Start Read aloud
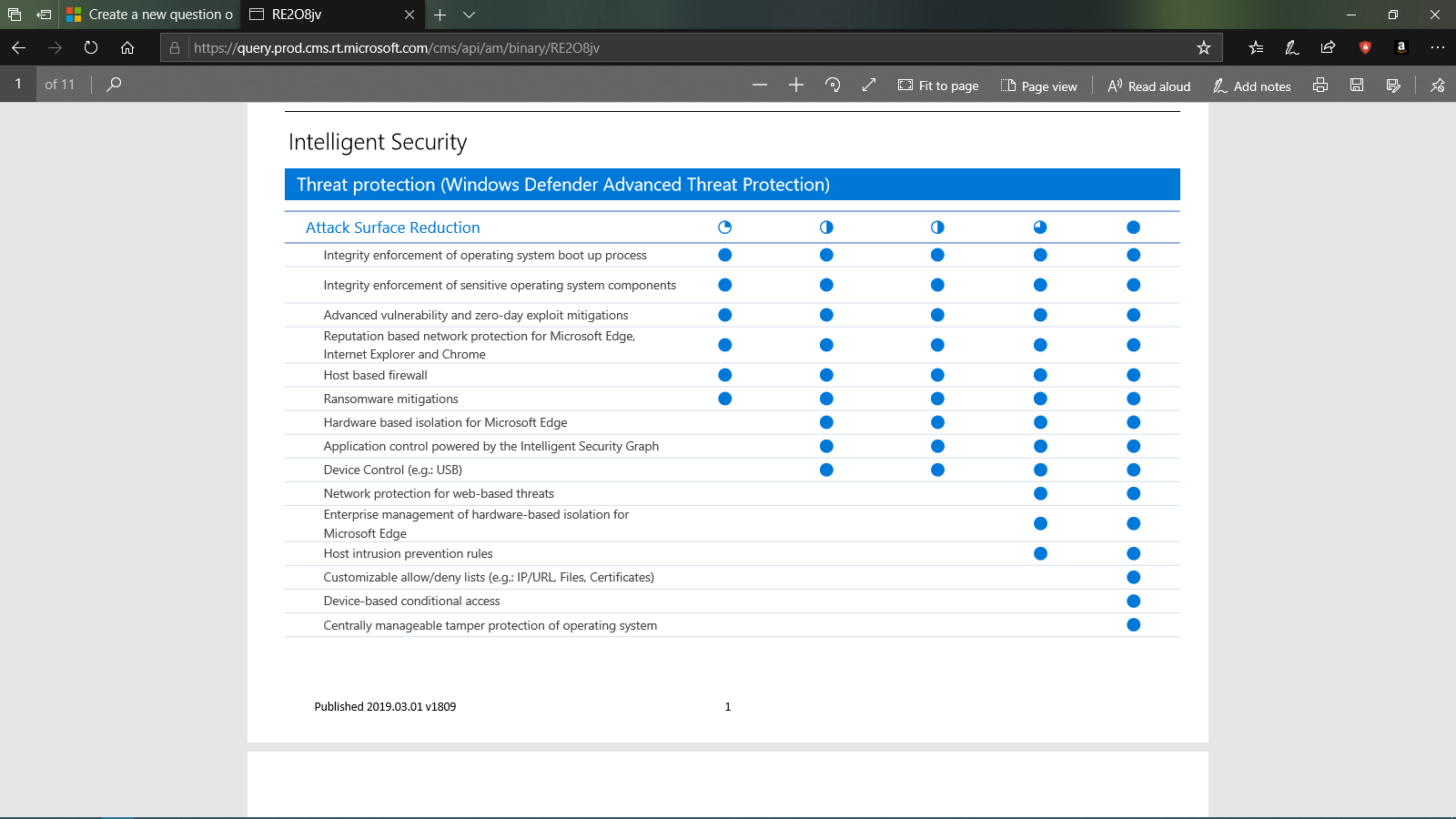This screenshot has width=1456, height=819. (1149, 86)
